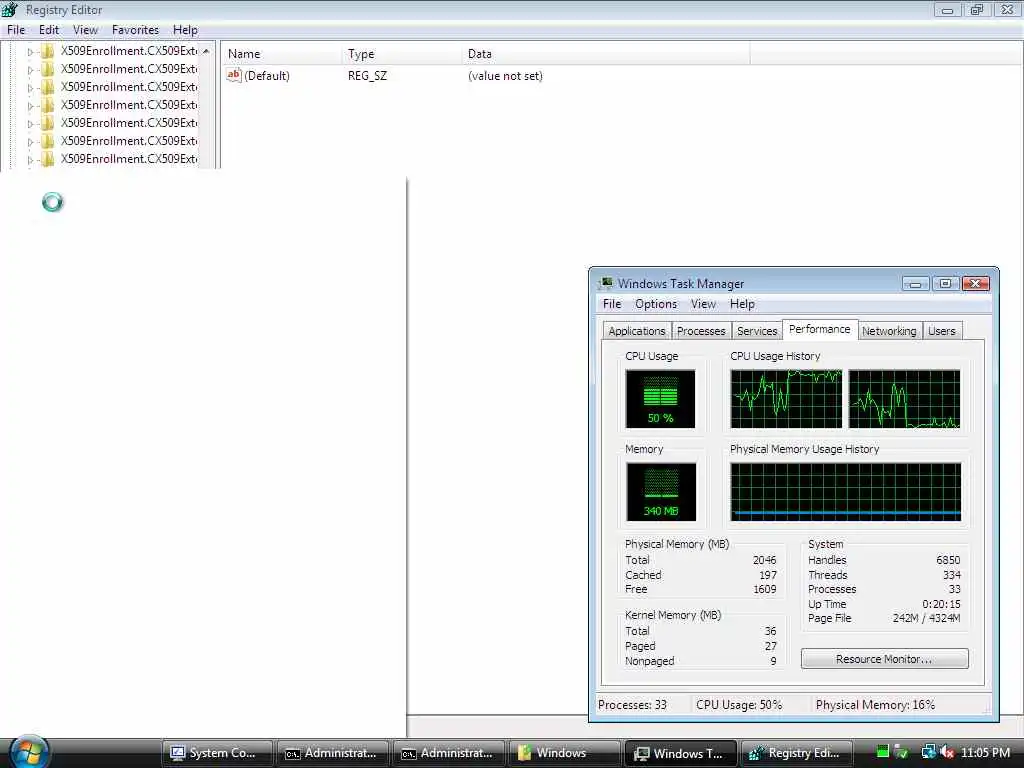1024x768 pixels.
Task: Open the Start menu orb
Action: [29, 752]
